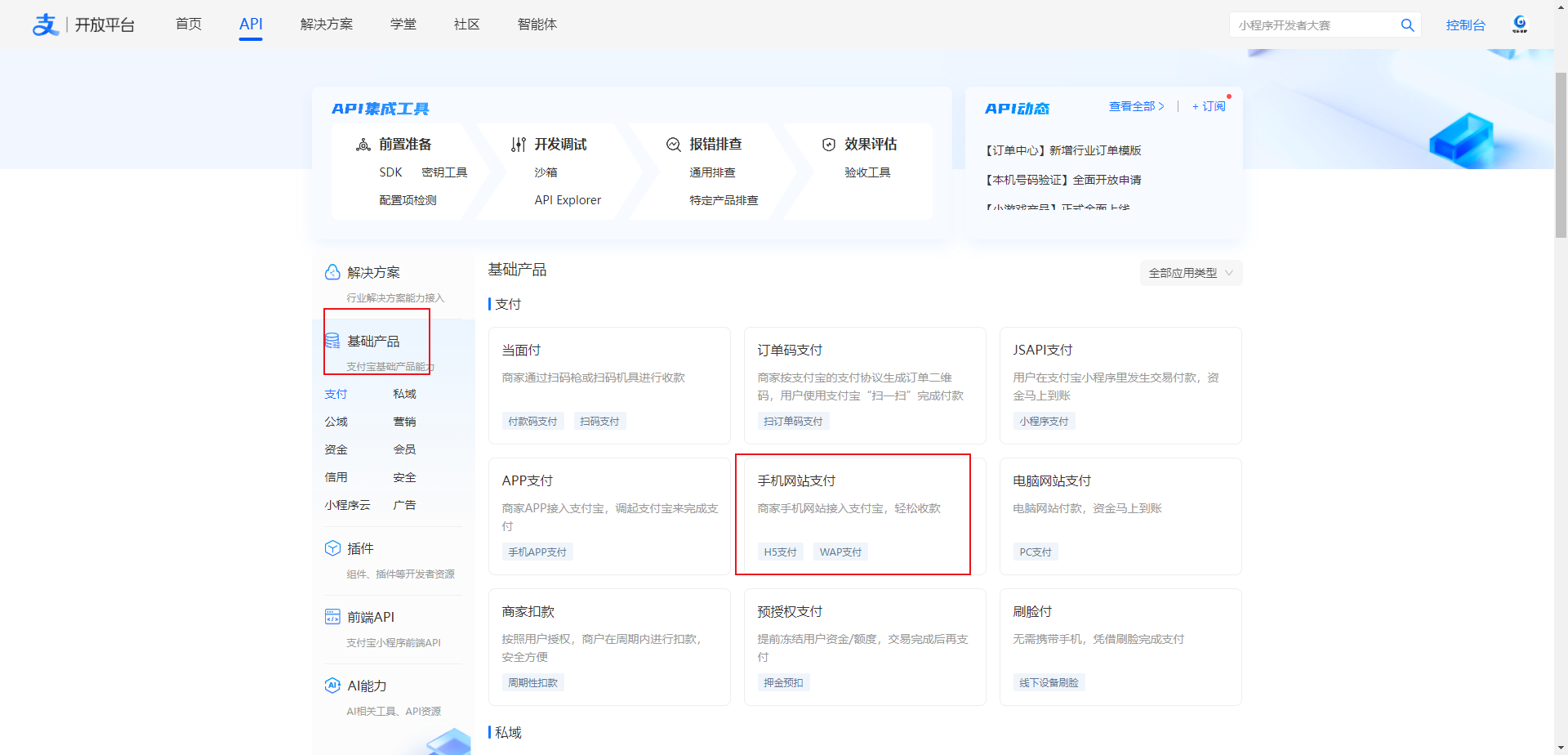Click the 开发调试 sliders icon
This screenshot has width=1568, height=755.
click(519, 145)
